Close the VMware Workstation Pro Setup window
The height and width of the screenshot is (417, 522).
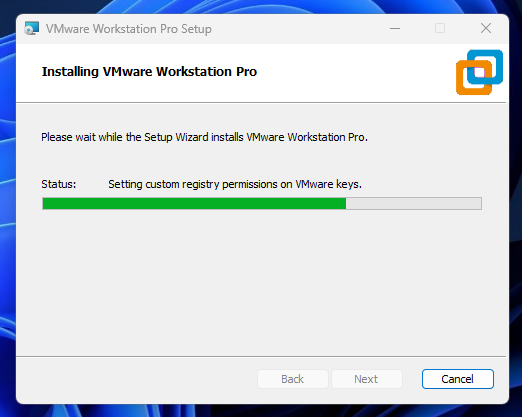click(x=486, y=28)
